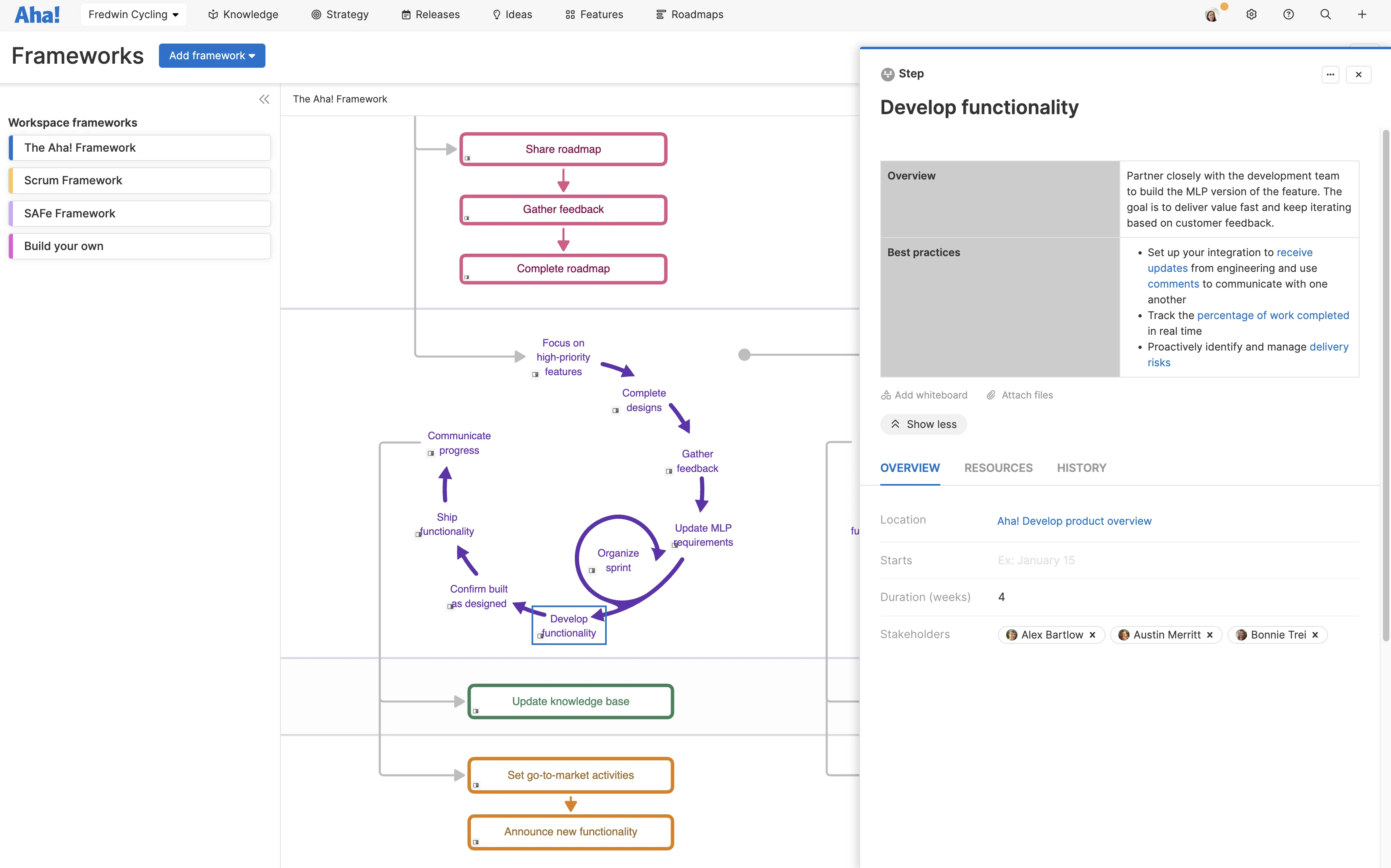
Task: Remove Alex Bartlow from stakeholders
Action: point(1092,634)
